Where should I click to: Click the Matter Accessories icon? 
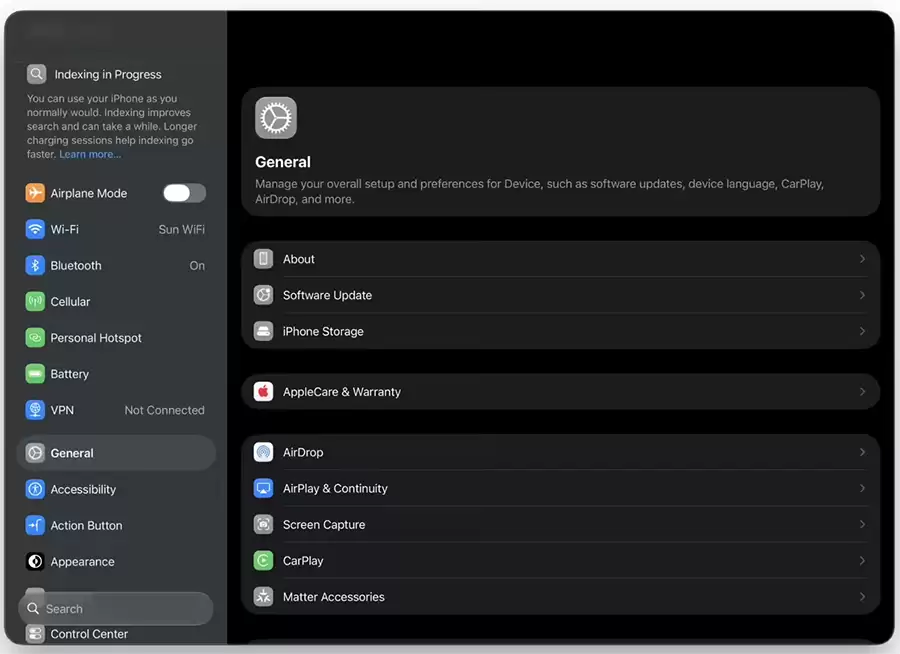(263, 597)
